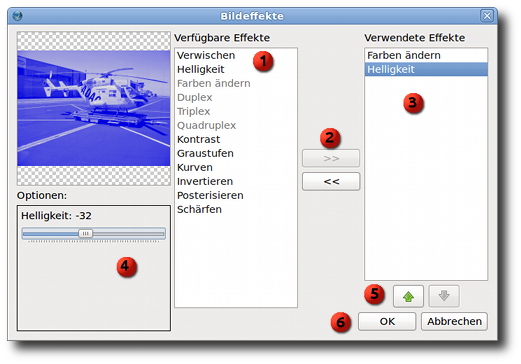Click the >> add effect button
This screenshot has width=521, height=364.
[x=331, y=158]
